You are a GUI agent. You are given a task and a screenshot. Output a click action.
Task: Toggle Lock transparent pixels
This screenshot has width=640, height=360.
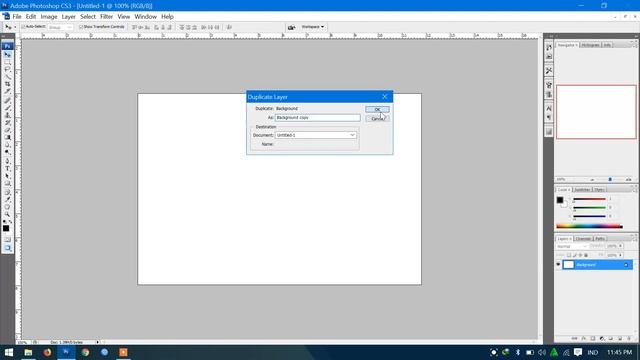569,255
